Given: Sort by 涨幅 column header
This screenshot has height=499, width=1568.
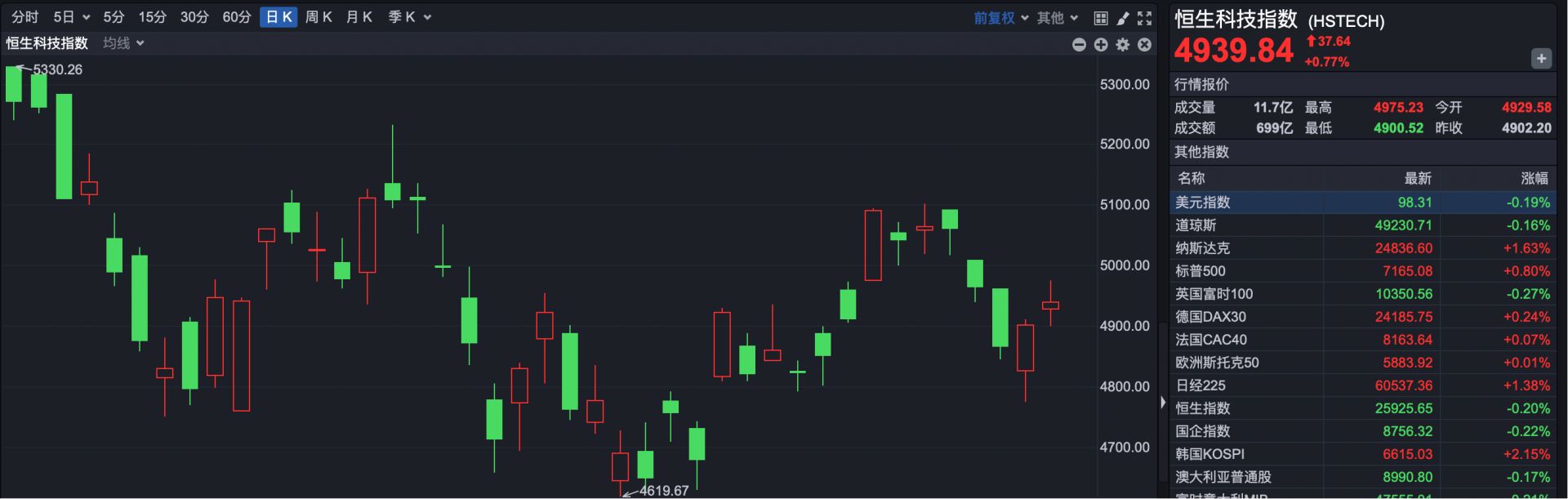Looking at the screenshot, I should tap(1535, 178).
